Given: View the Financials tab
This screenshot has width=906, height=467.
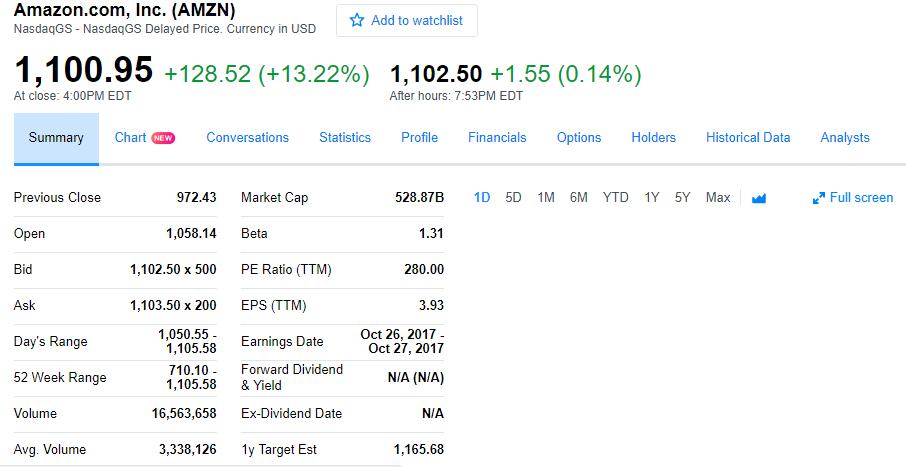Looking at the screenshot, I should 497,138.
